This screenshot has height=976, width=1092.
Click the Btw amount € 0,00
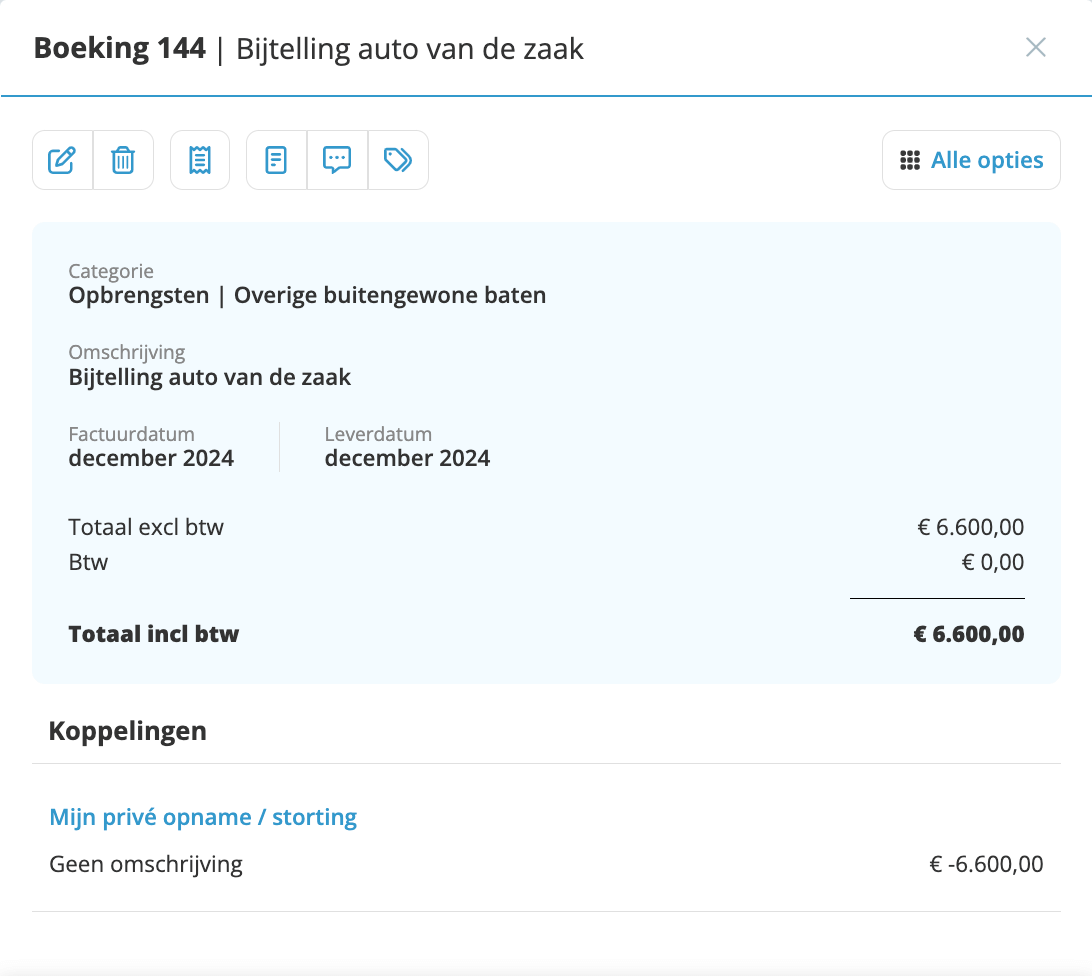tap(993, 562)
